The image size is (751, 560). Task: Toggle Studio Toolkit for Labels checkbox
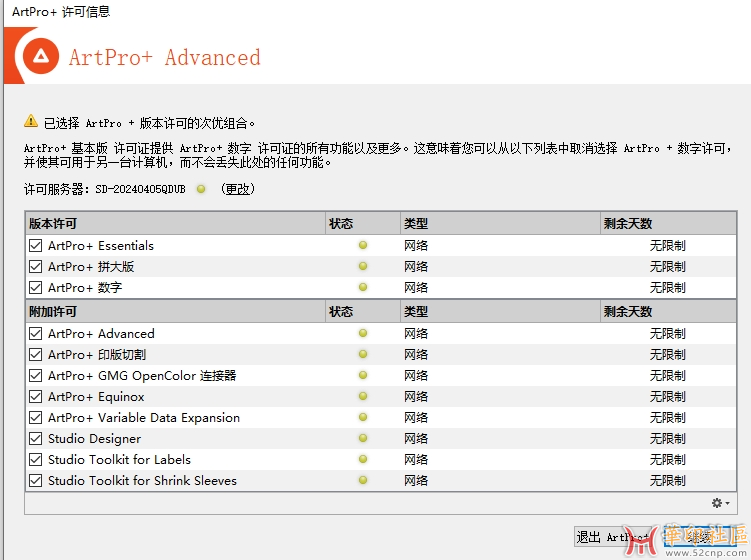[35, 460]
